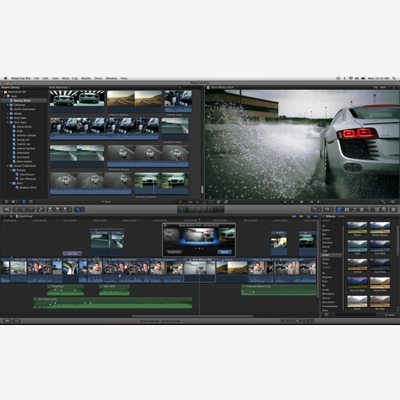The image size is (400, 400).
Task: Click the Wi-Fi status icon
Action: tap(351, 78)
